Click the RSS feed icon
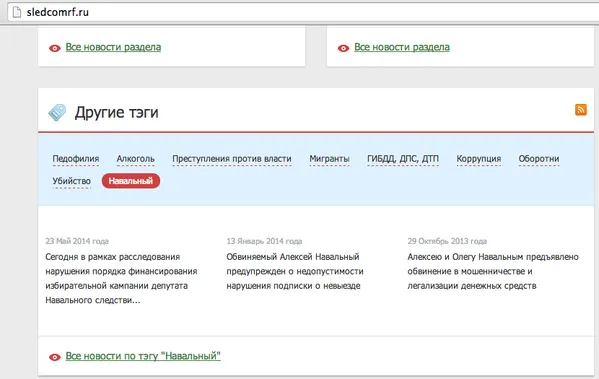This screenshot has height=379, width=599. coord(581,110)
